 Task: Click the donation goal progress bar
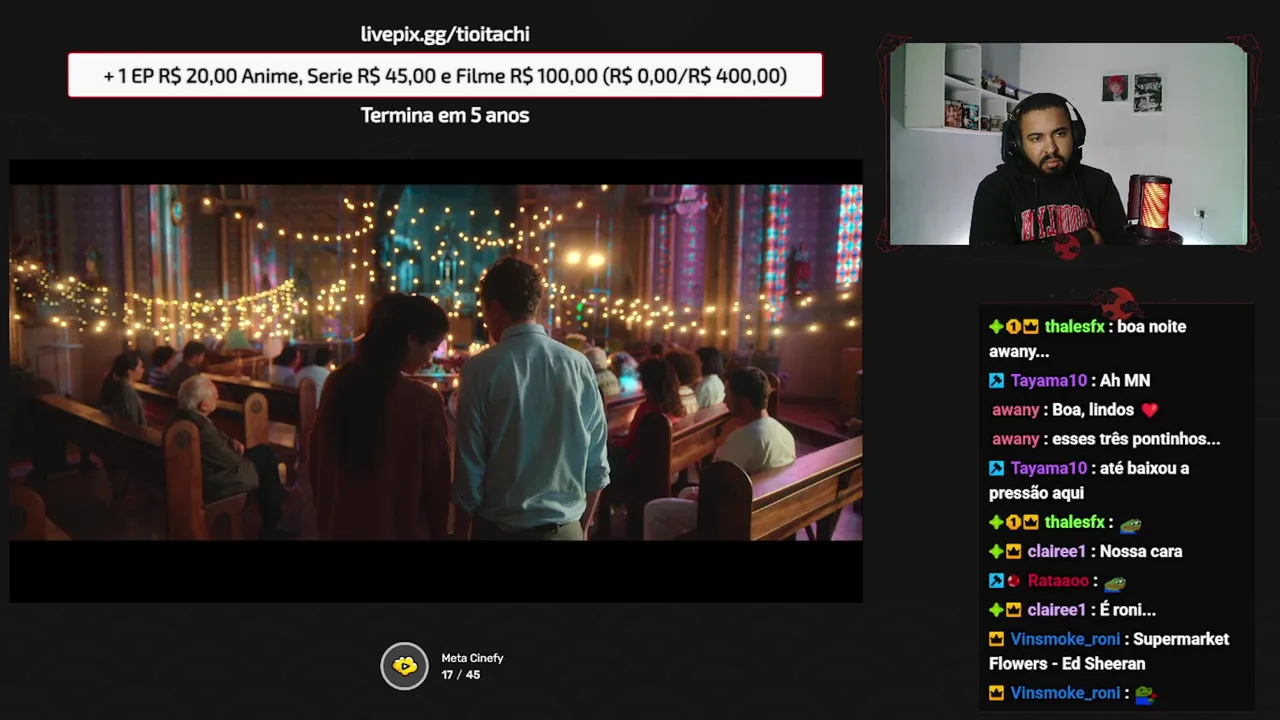(x=445, y=75)
